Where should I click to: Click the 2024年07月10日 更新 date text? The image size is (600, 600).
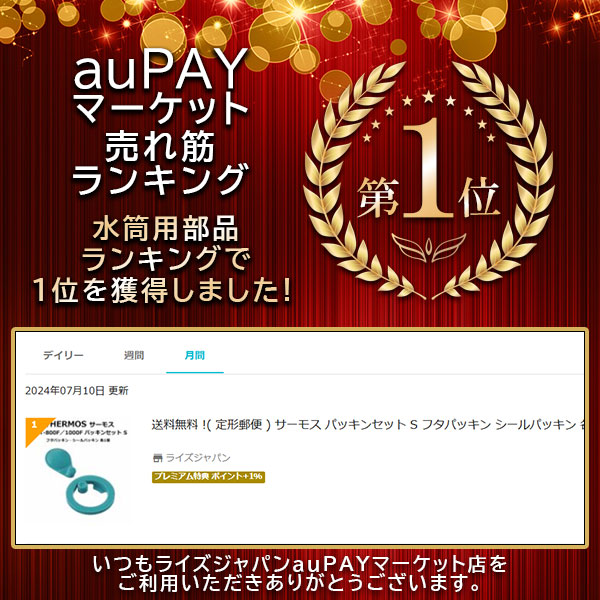tap(77, 391)
